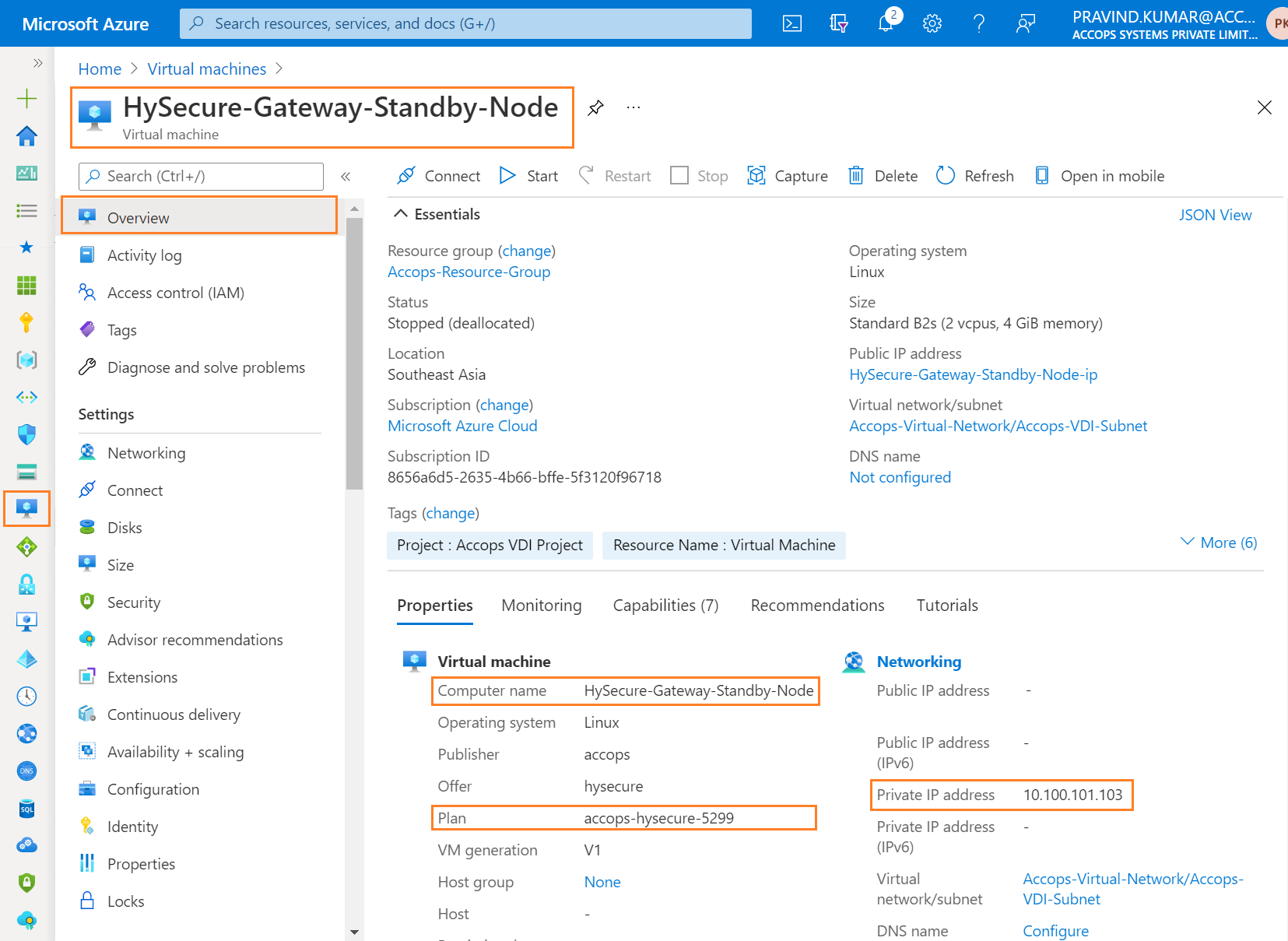The height and width of the screenshot is (941, 1288).
Task: Open portal settings gear icon
Action: 932,23
